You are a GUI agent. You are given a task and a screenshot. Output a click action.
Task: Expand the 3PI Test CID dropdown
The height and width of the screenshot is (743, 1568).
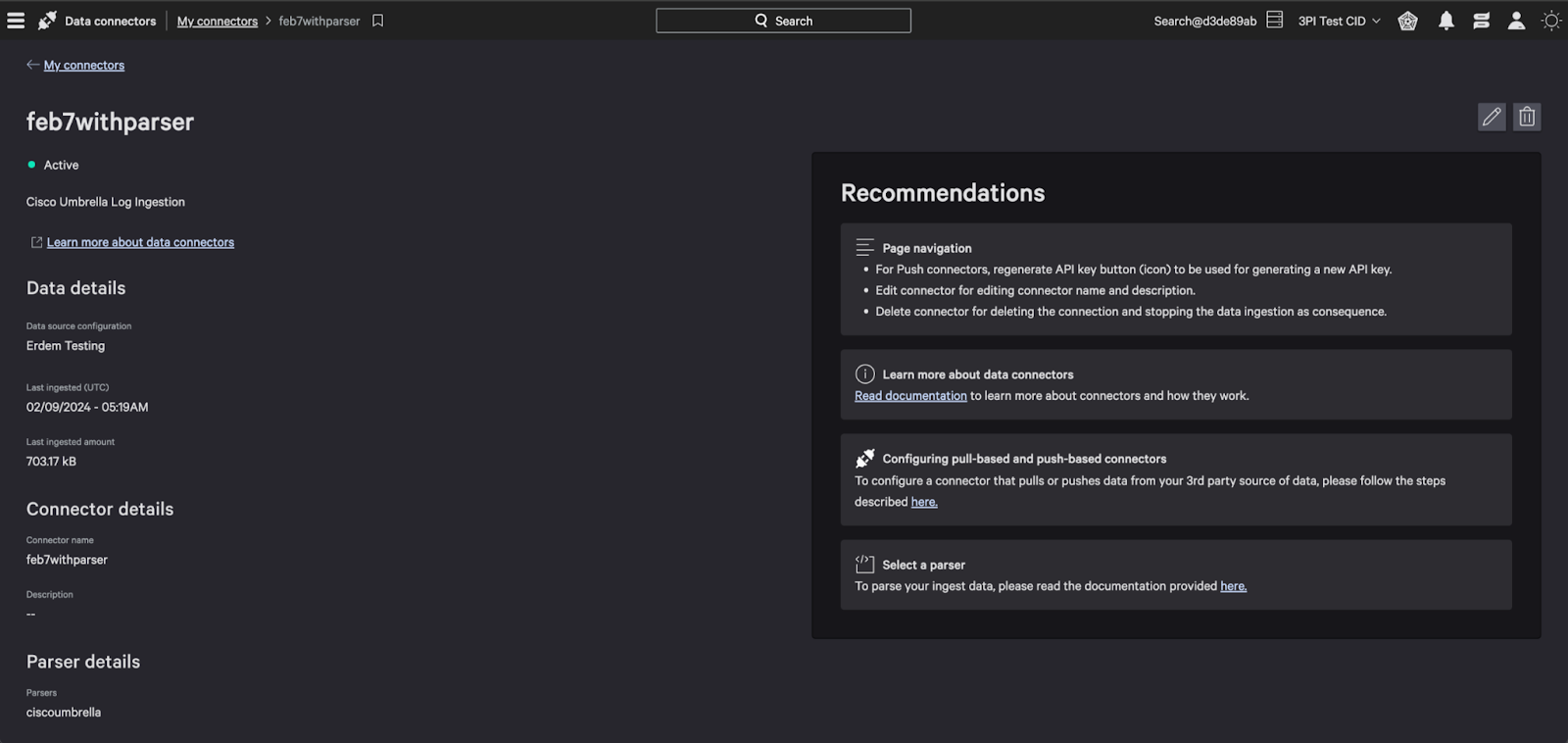tap(1339, 21)
